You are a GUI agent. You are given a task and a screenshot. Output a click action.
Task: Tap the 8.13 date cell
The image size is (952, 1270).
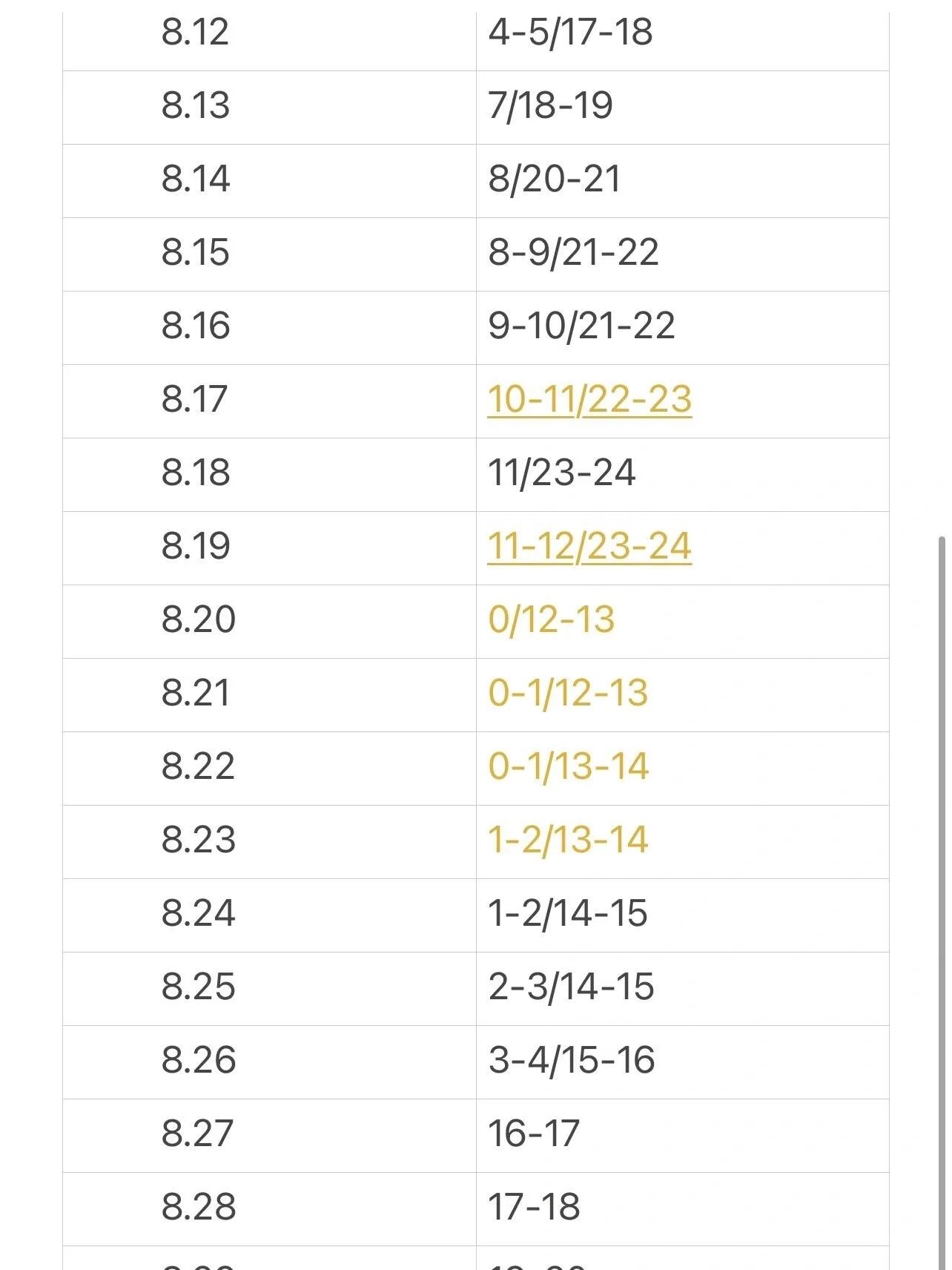click(x=269, y=108)
